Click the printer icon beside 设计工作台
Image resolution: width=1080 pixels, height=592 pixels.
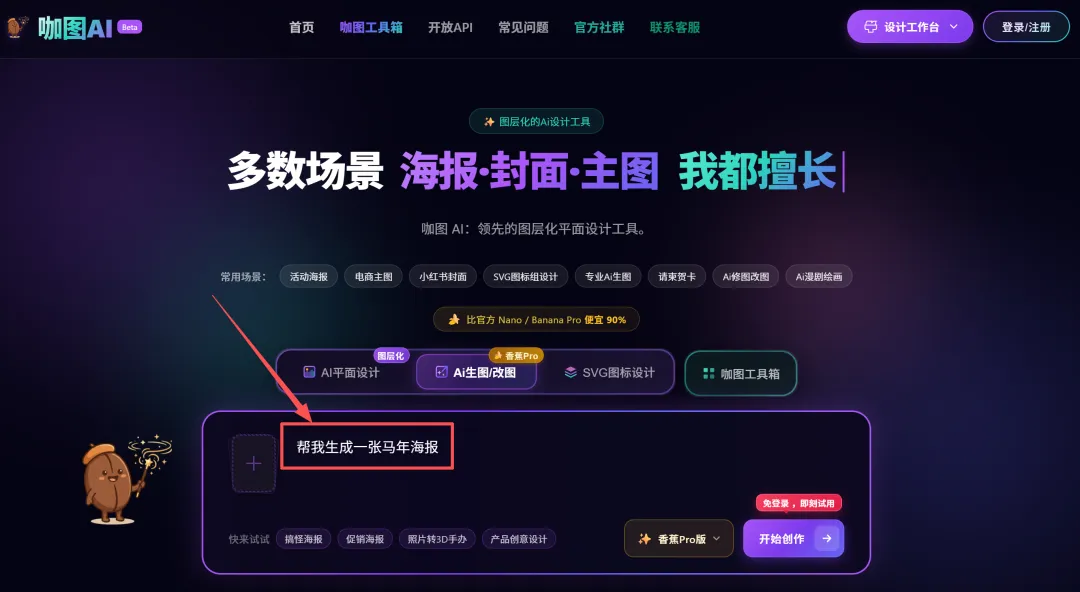click(x=871, y=27)
